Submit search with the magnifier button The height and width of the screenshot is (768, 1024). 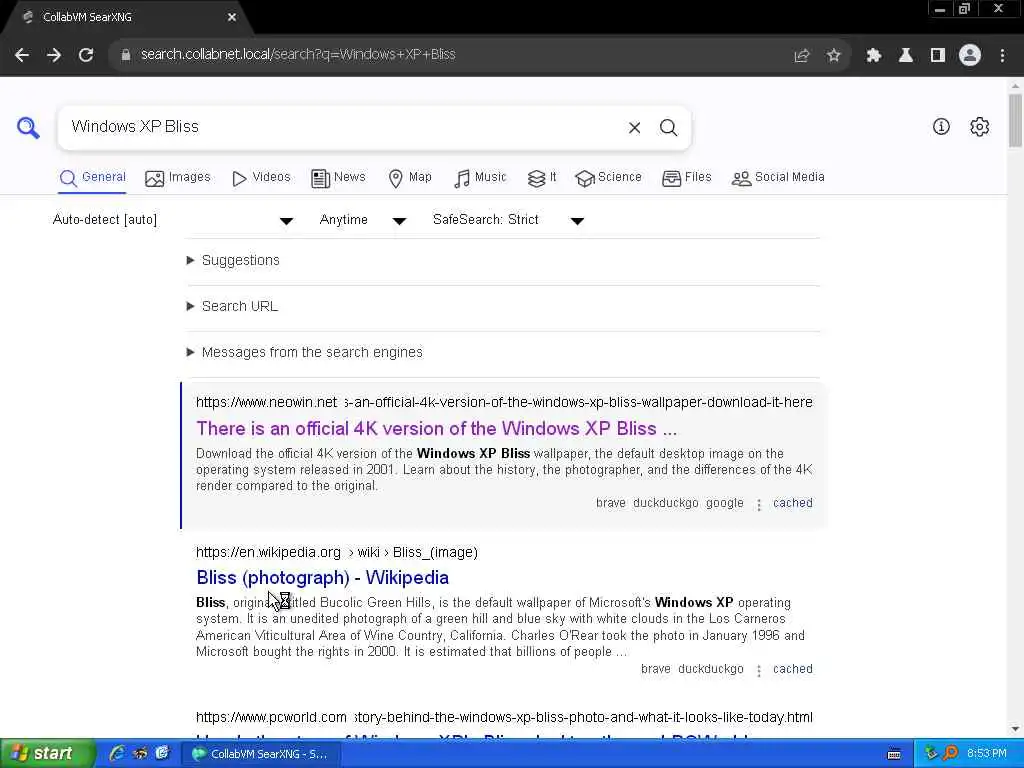(668, 128)
